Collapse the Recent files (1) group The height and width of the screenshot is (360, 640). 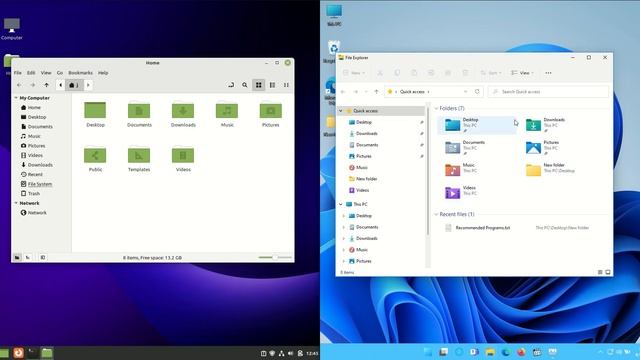tap(436, 214)
